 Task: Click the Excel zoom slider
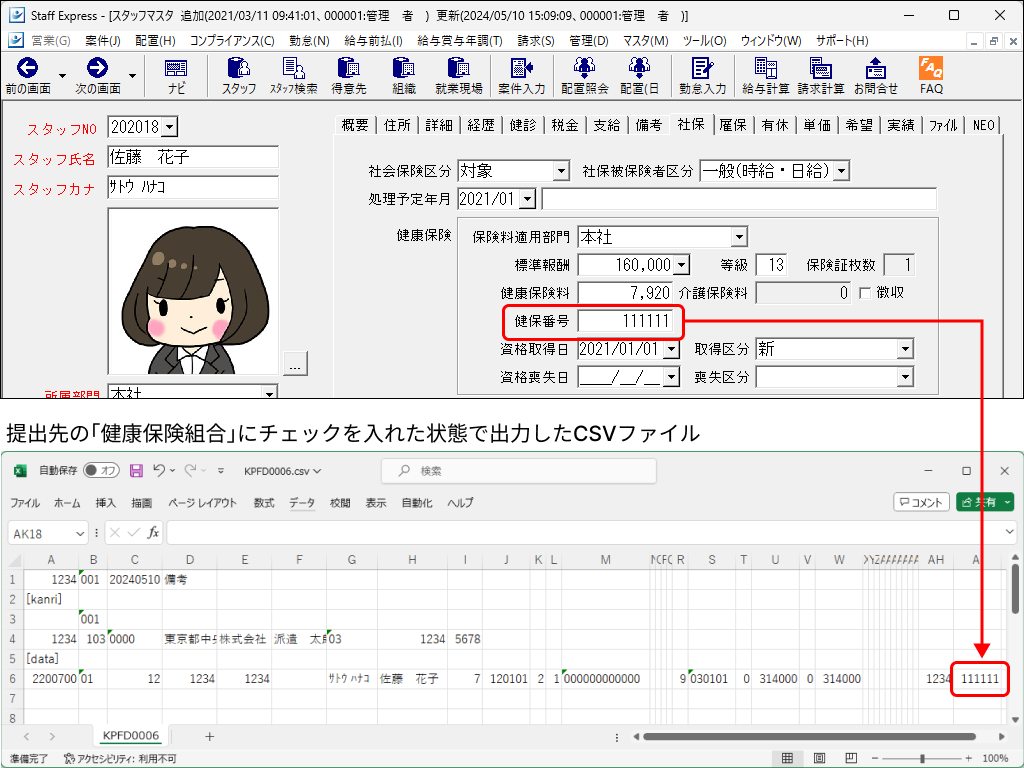pos(921,758)
